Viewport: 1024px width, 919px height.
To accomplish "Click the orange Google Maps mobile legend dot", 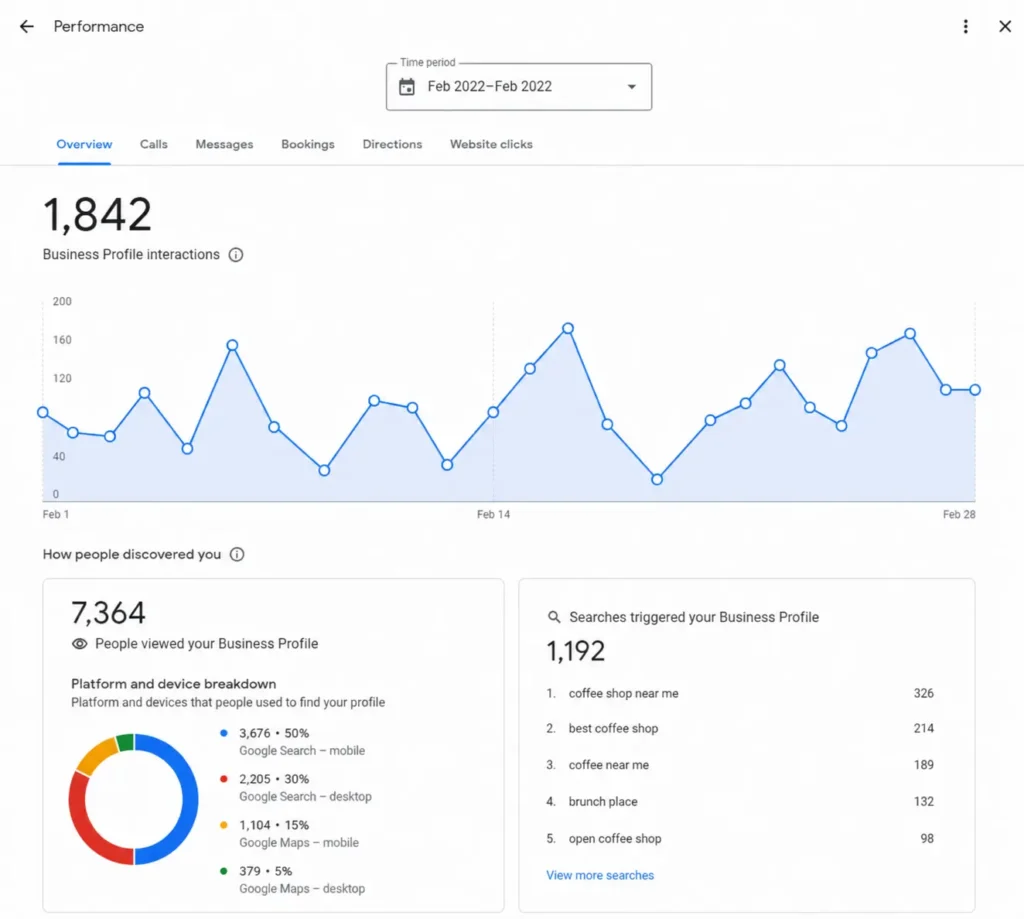I will (x=224, y=825).
